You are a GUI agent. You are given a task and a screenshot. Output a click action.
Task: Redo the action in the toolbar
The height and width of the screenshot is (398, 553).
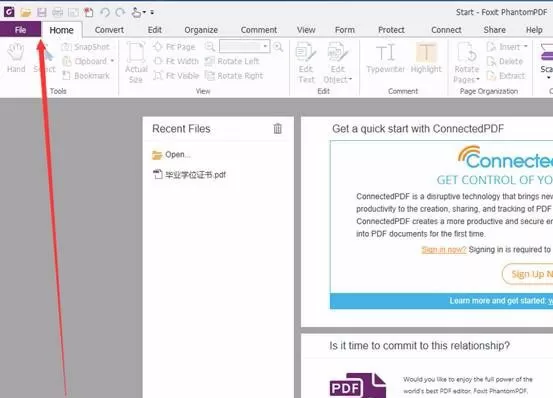tap(120, 13)
